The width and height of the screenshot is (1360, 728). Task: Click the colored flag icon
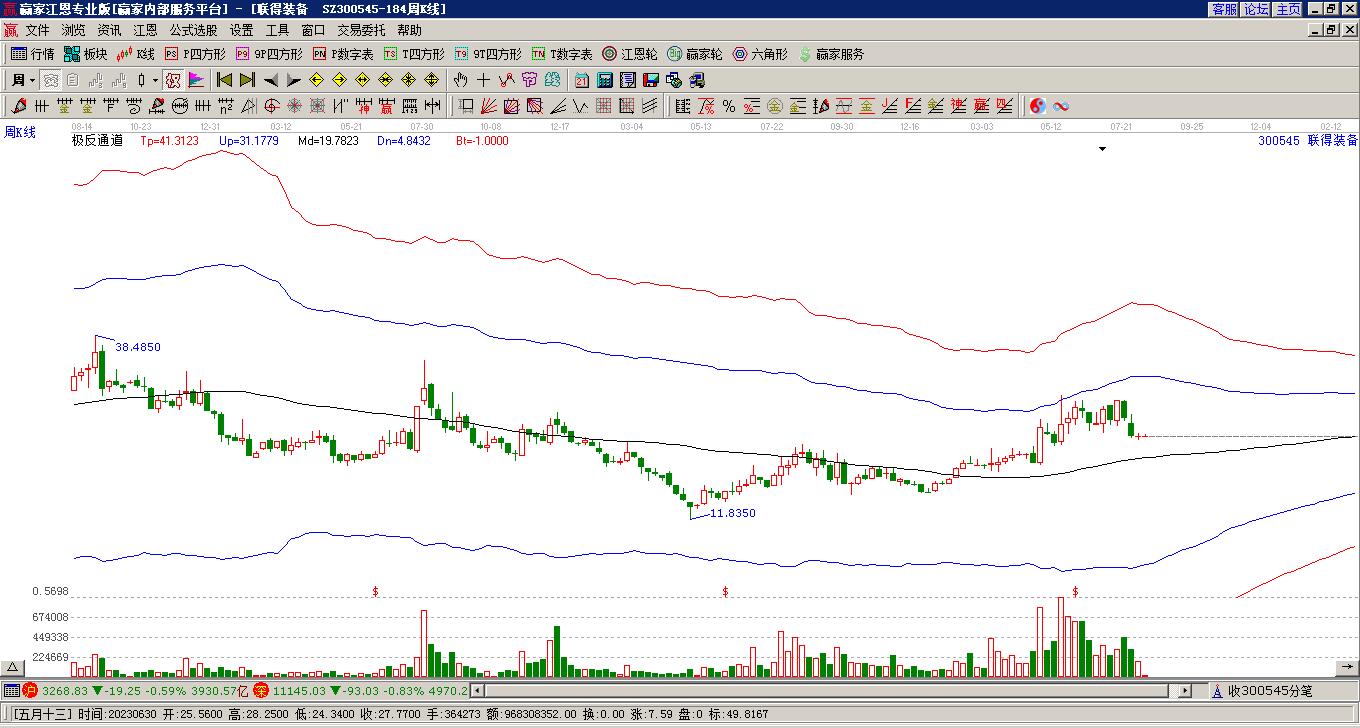(x=195, y=80)
